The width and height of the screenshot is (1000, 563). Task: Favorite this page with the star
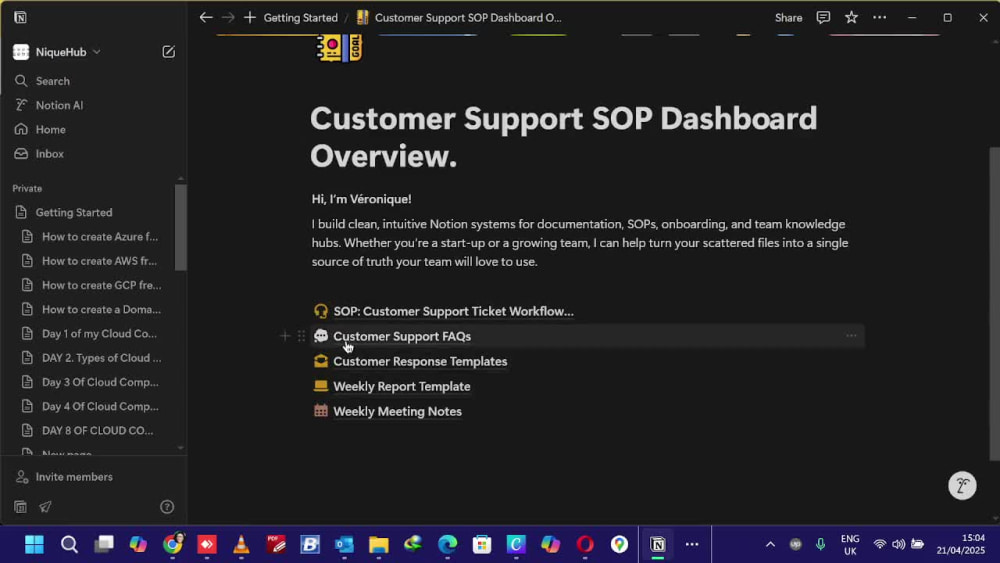(851, 18)
